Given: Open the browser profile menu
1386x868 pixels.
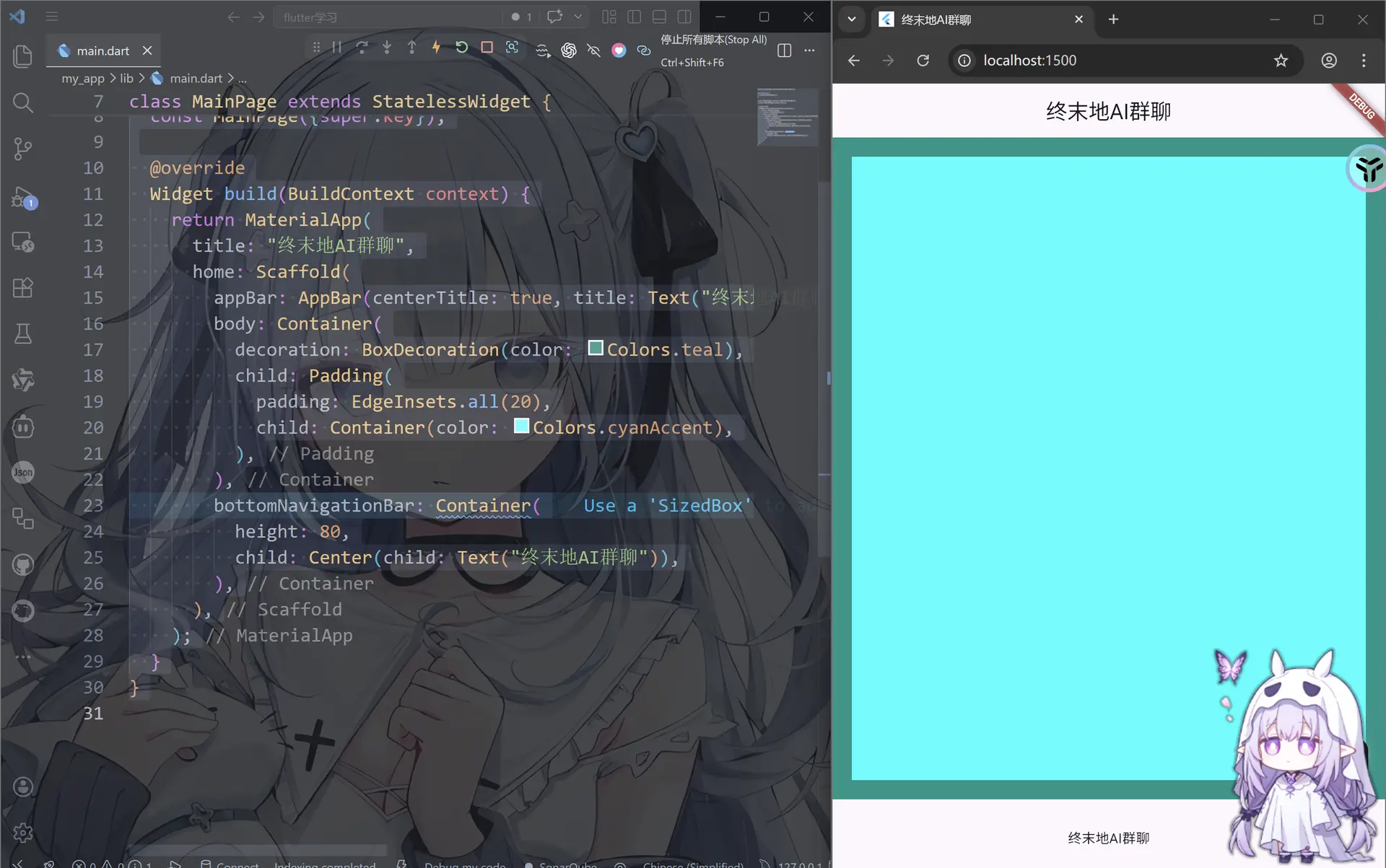Looking at the screenshot, I should pos(1329,61).
